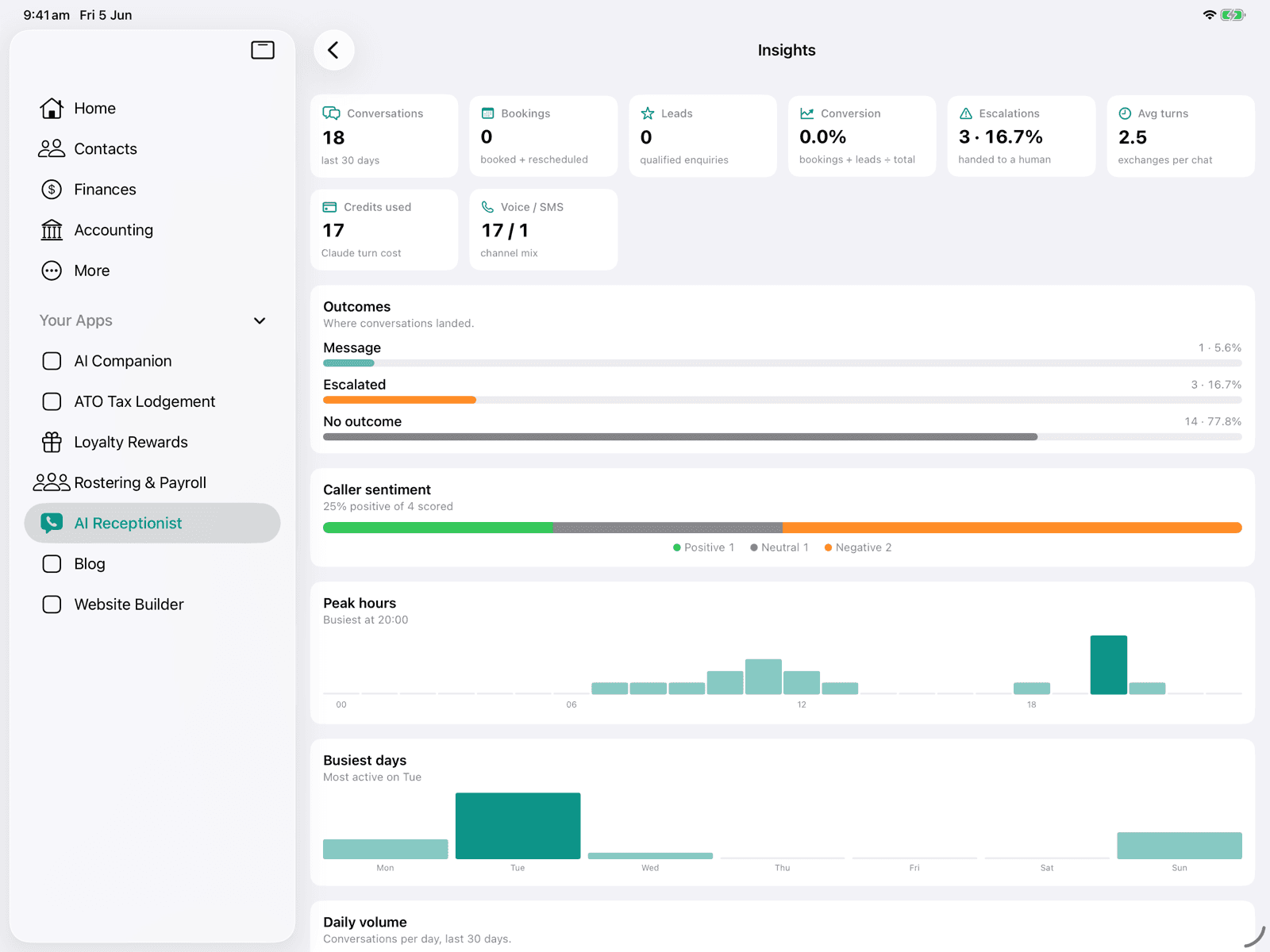Click the Conversations value 18
1270x952 pixels.
pyautogui.click(x=333, y=137)
